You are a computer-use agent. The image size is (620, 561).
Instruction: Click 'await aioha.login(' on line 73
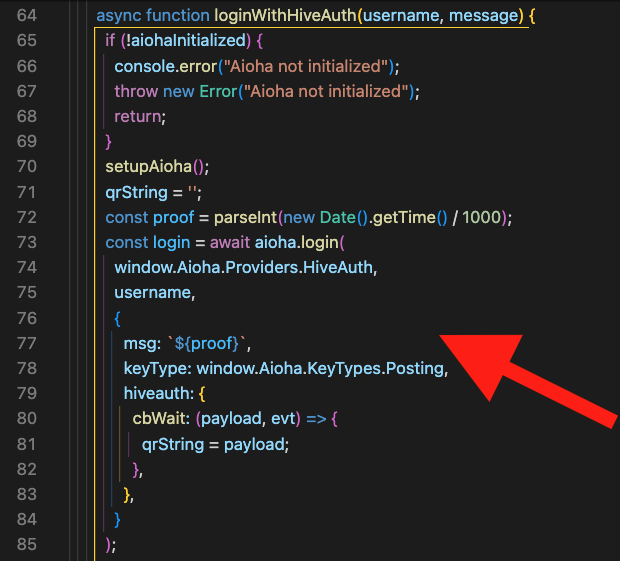point(277,242)
